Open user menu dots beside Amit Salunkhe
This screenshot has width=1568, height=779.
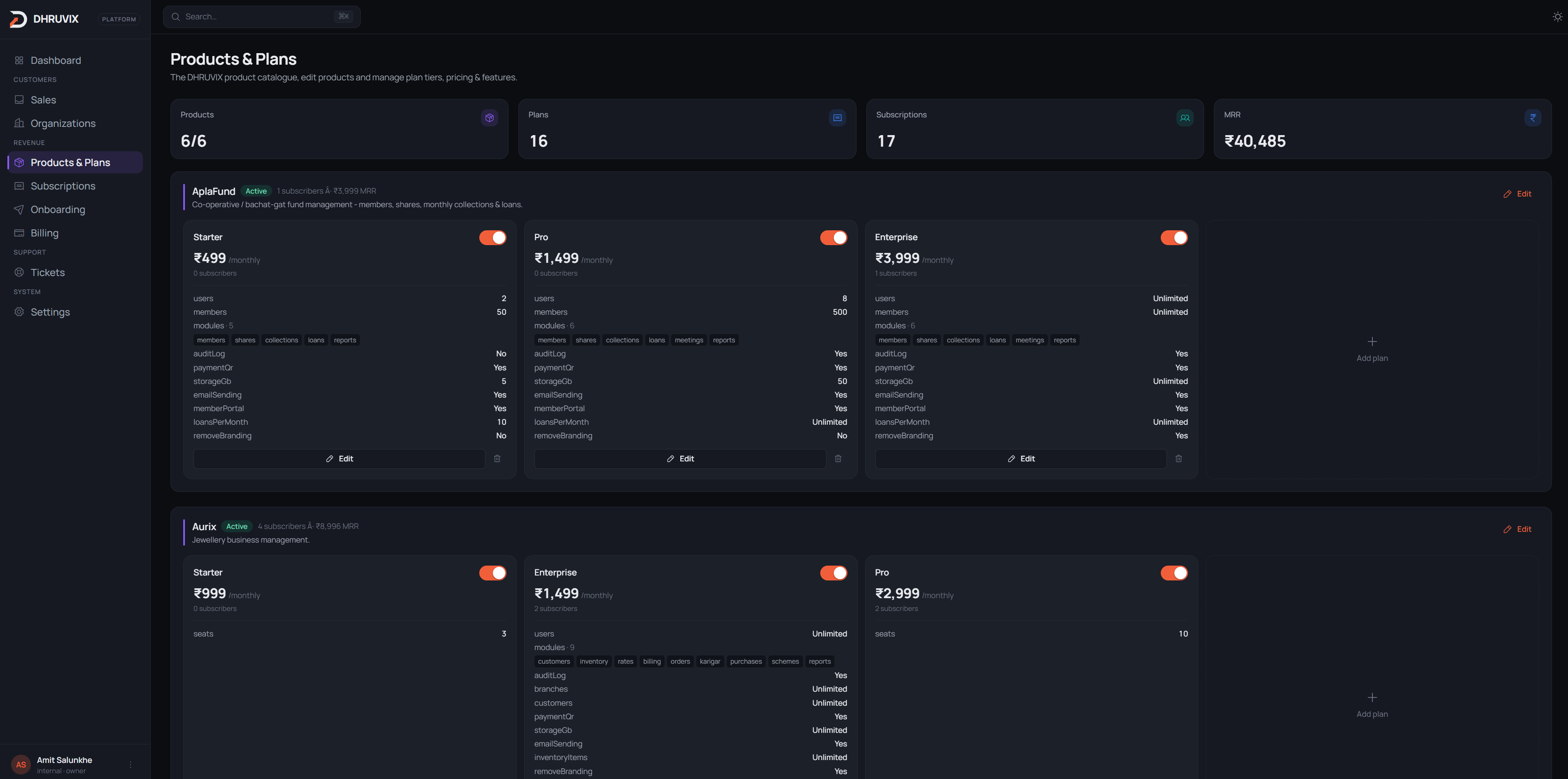click(x=130, y=765)
